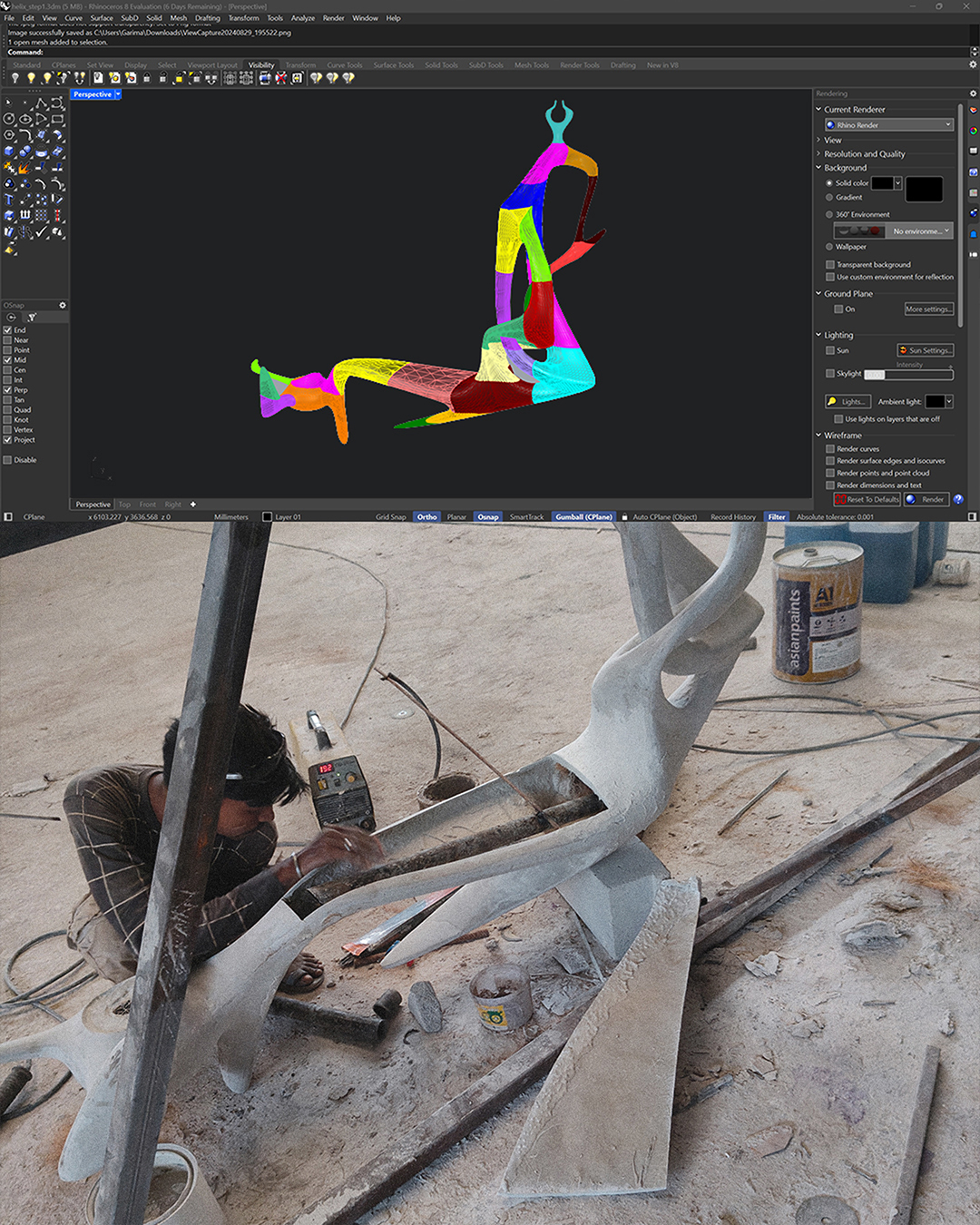Viewport: 980px width, 1225px height.
Task: Check Render curves option
Action: click(x=830, y=449)
